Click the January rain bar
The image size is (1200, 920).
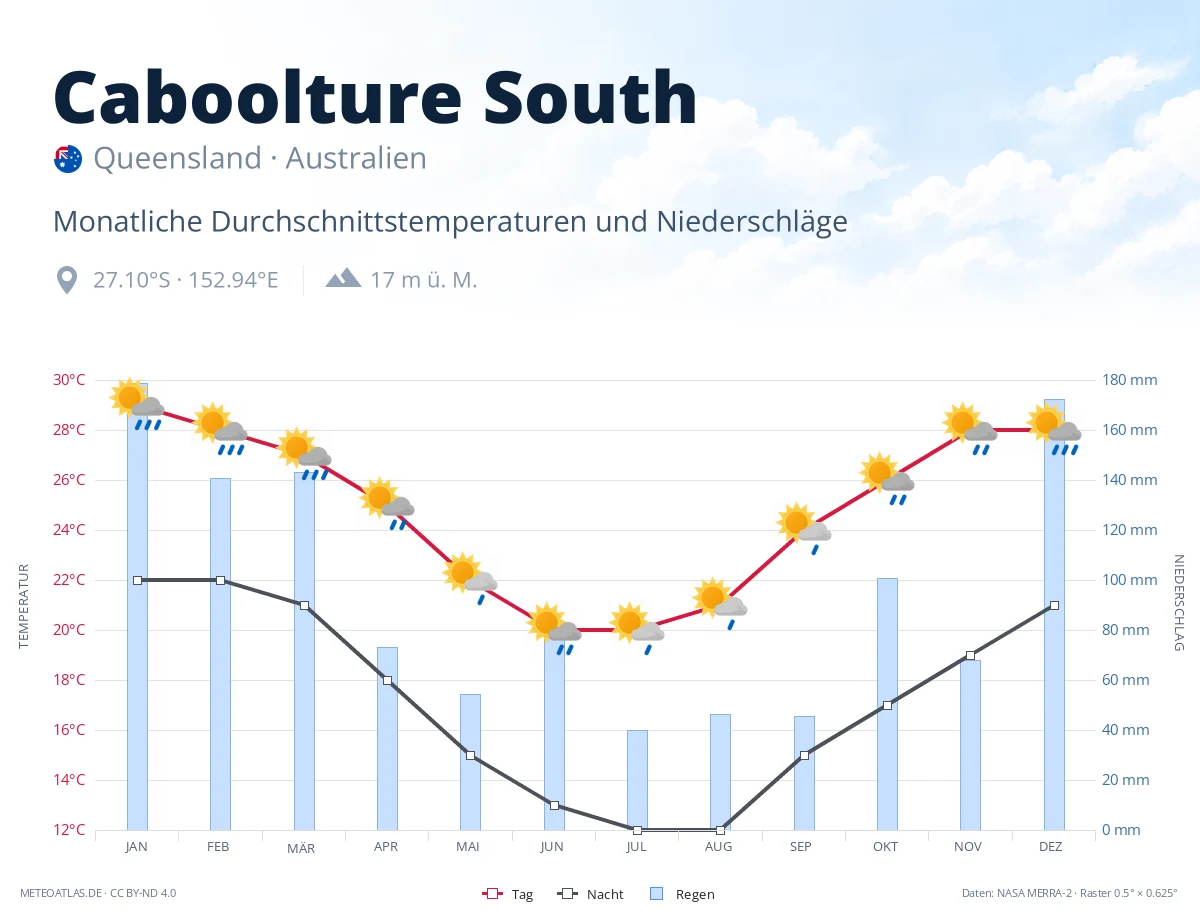(137, 607)
